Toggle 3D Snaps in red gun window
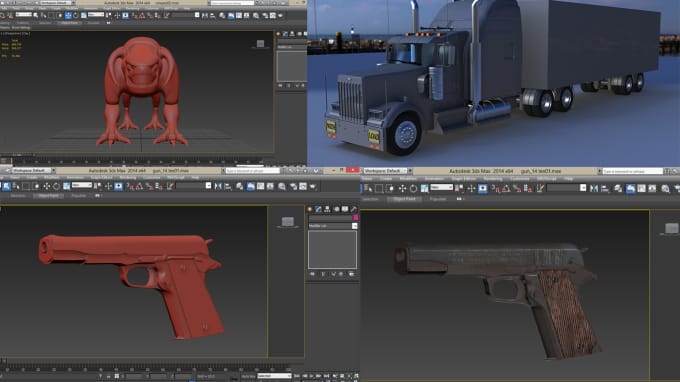 (130, 186)
